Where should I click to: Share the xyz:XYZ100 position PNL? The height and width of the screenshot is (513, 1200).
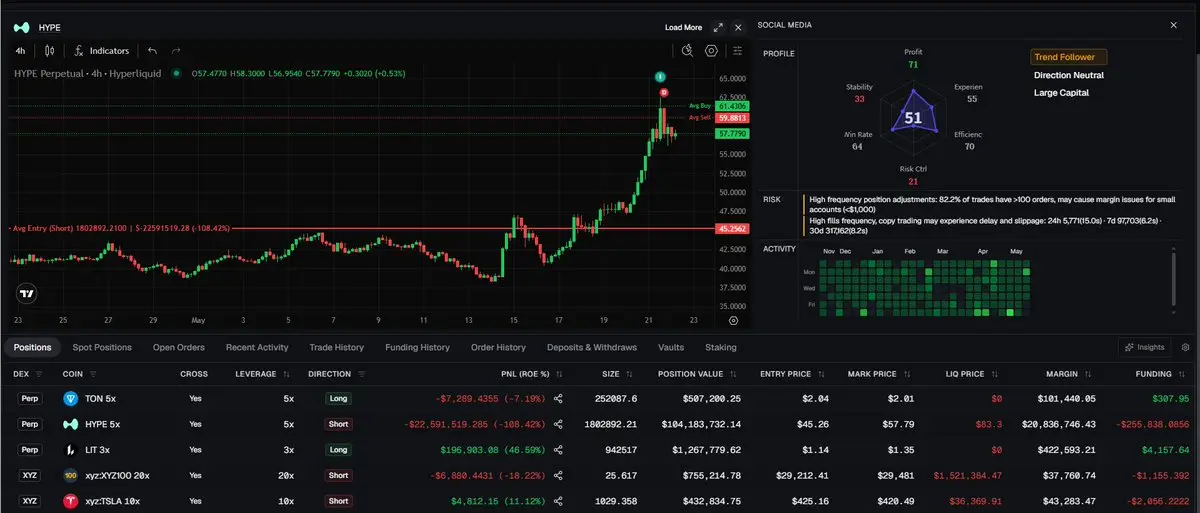click(558, 476)
